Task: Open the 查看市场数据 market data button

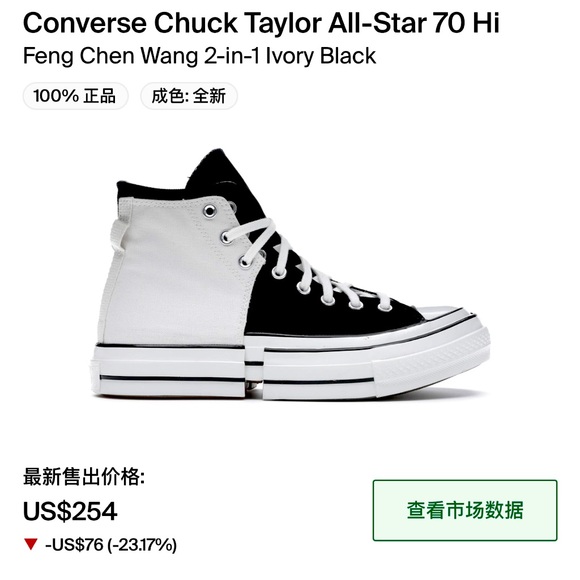Action: pyautogui.click(x=465, y=510)
